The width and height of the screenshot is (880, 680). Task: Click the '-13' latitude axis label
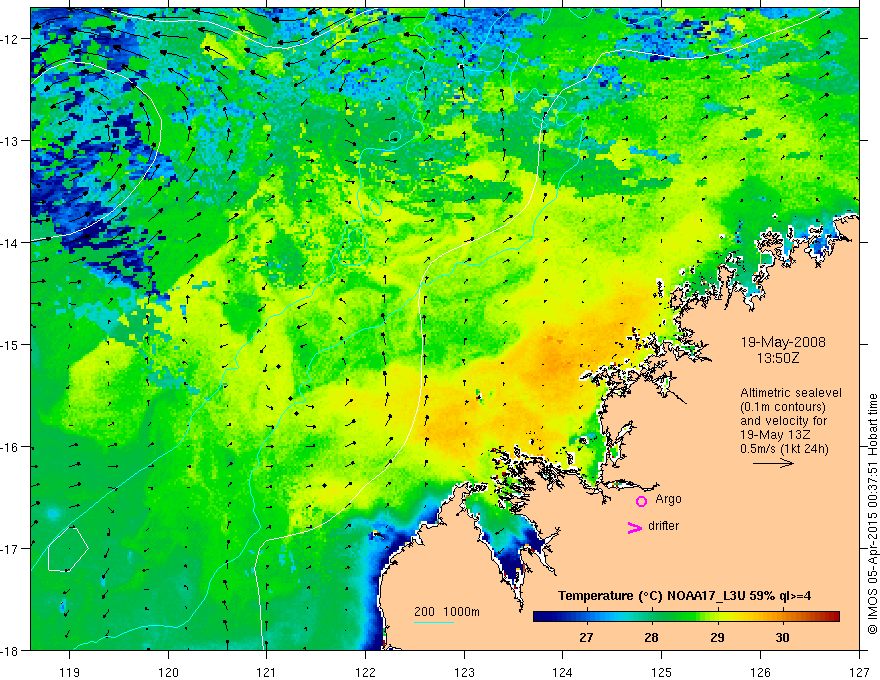(x=10, y=141)
